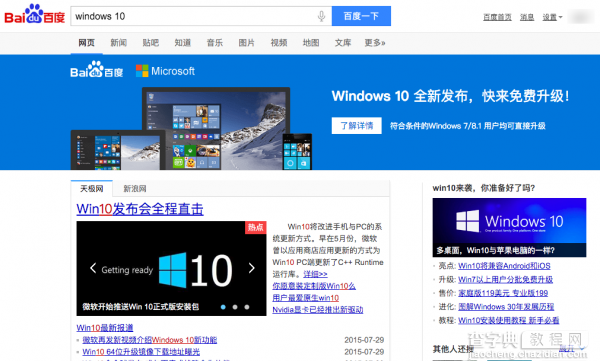Viewport: 600px width, 361px height.
Task: Open Win10 64位升级镜像下载地址曝光 link
Action: point(141,352)
